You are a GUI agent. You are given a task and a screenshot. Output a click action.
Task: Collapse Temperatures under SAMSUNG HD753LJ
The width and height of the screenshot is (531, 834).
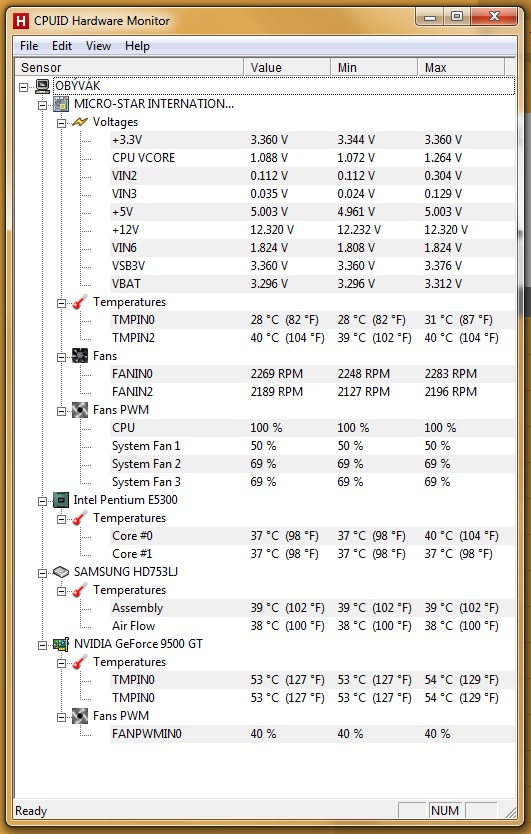click(62, 591)
